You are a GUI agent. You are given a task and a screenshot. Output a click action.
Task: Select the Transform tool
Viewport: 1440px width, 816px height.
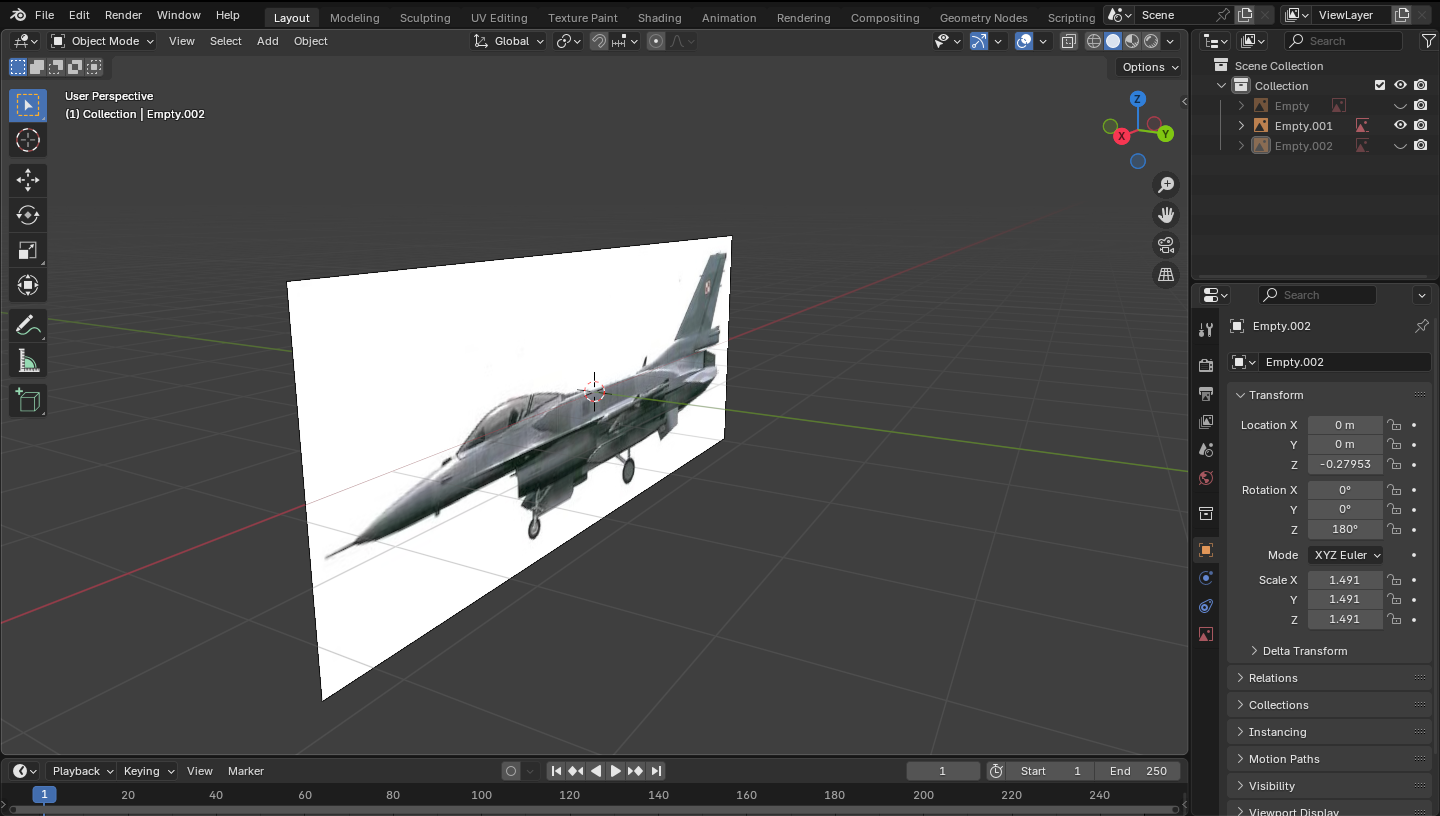pyautogui.click(x=28, y=285)
